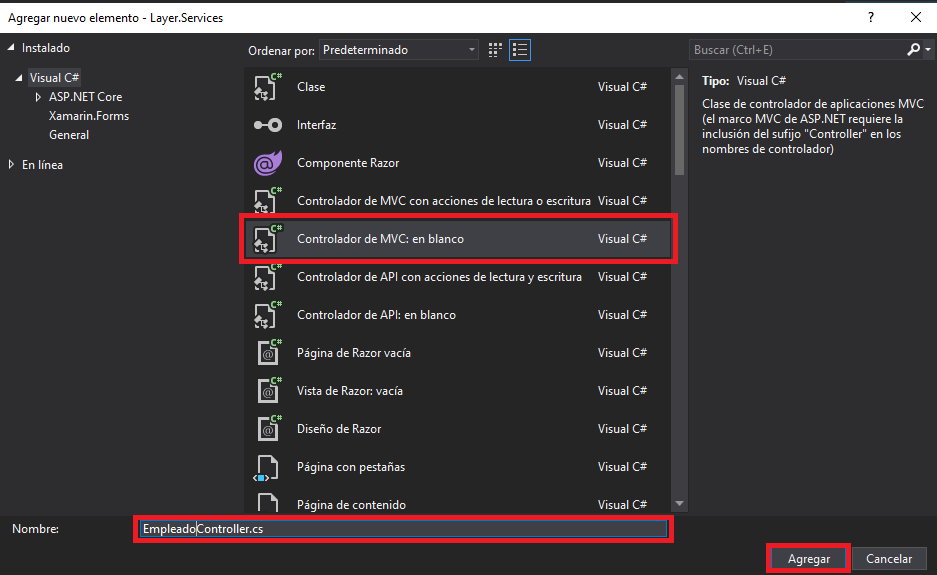The image size is (937, 575).
Task: Click the Agregar button
Action: coord(809,559)
